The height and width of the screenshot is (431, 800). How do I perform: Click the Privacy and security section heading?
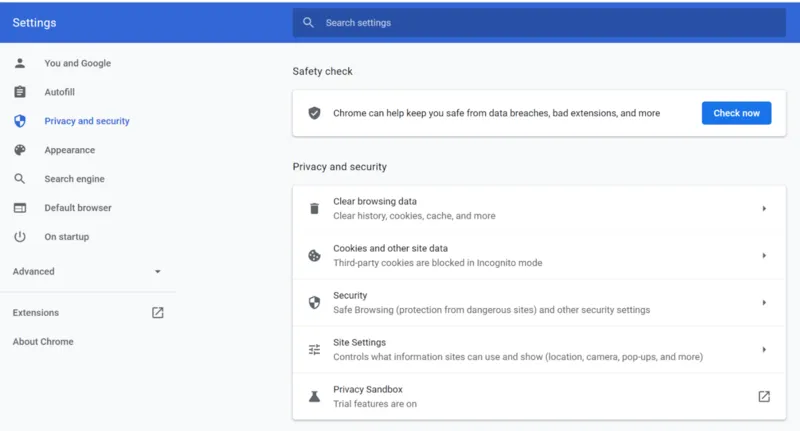click(340, 167)
